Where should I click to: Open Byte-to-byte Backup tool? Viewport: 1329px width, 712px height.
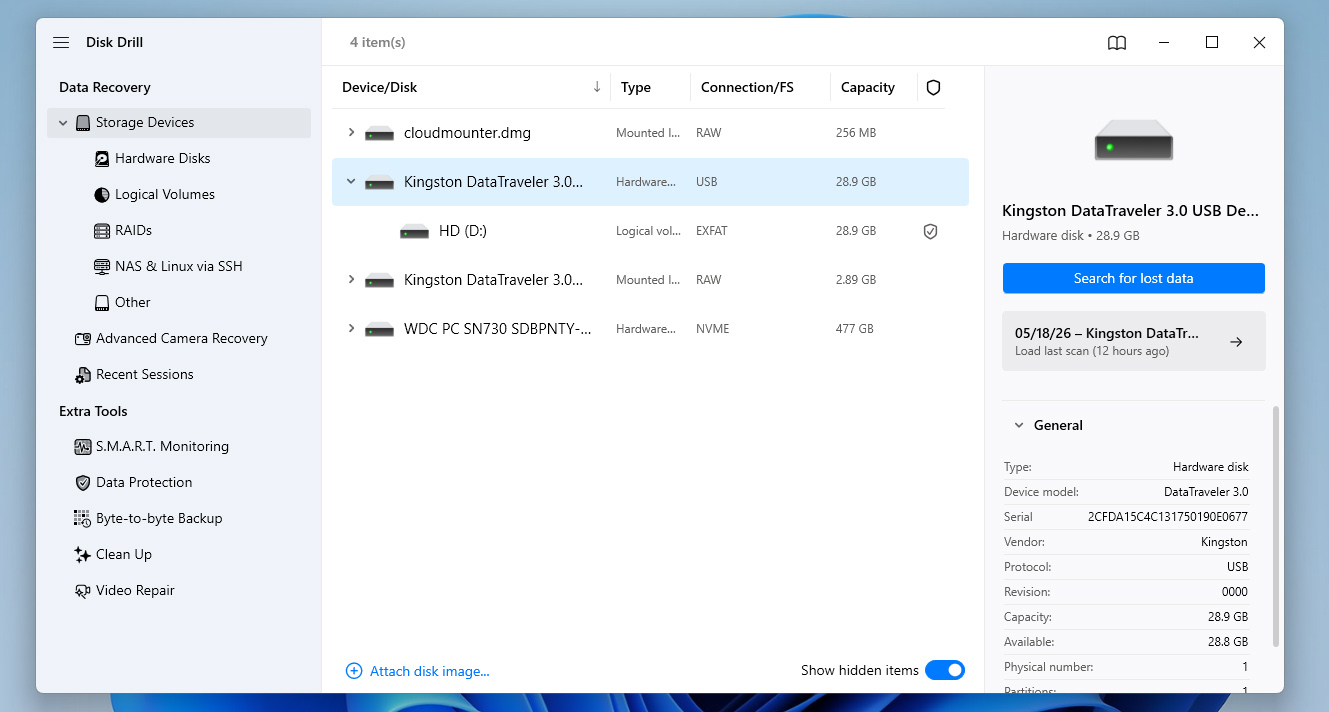[159, 518]
